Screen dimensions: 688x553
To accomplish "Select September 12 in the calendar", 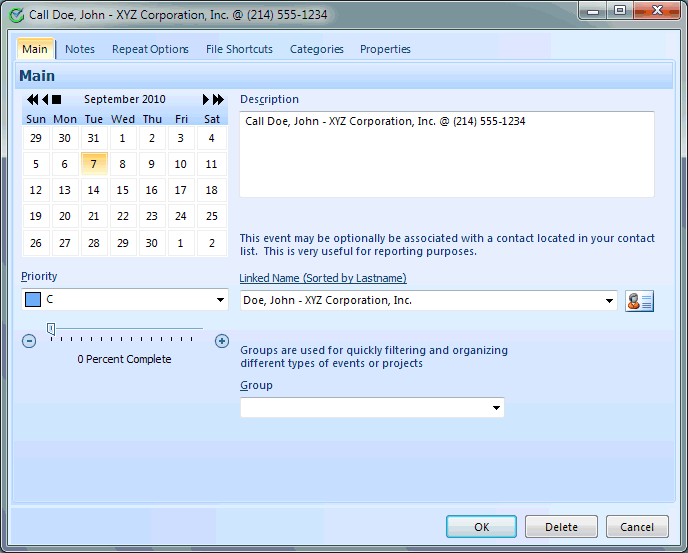I will 36,190.
